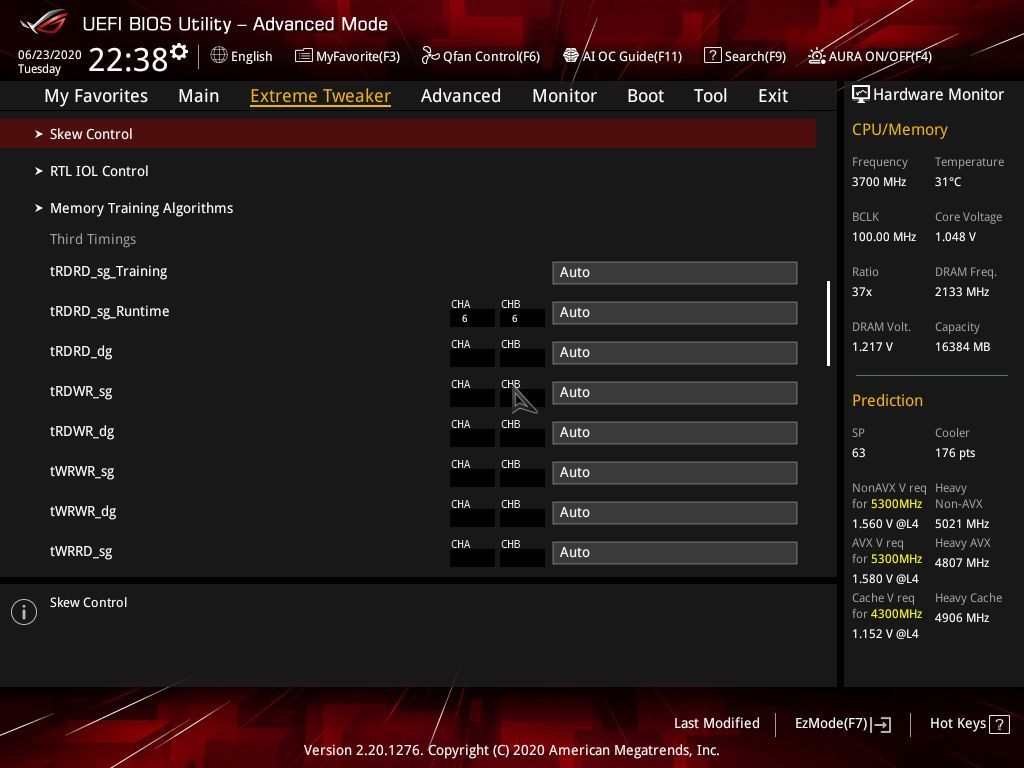Viewport: 1024px width, 768px height.
Task: Click the 16384 MB capacity value
Action: point(962,347)
